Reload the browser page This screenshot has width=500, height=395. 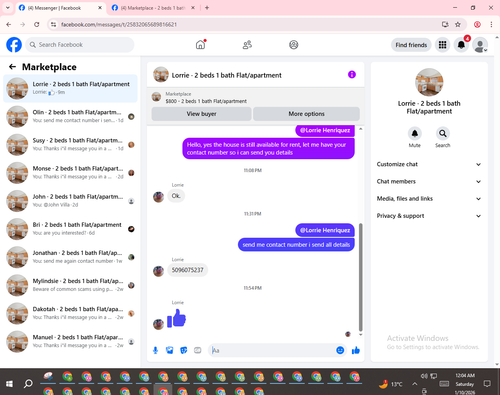(37, 24)
